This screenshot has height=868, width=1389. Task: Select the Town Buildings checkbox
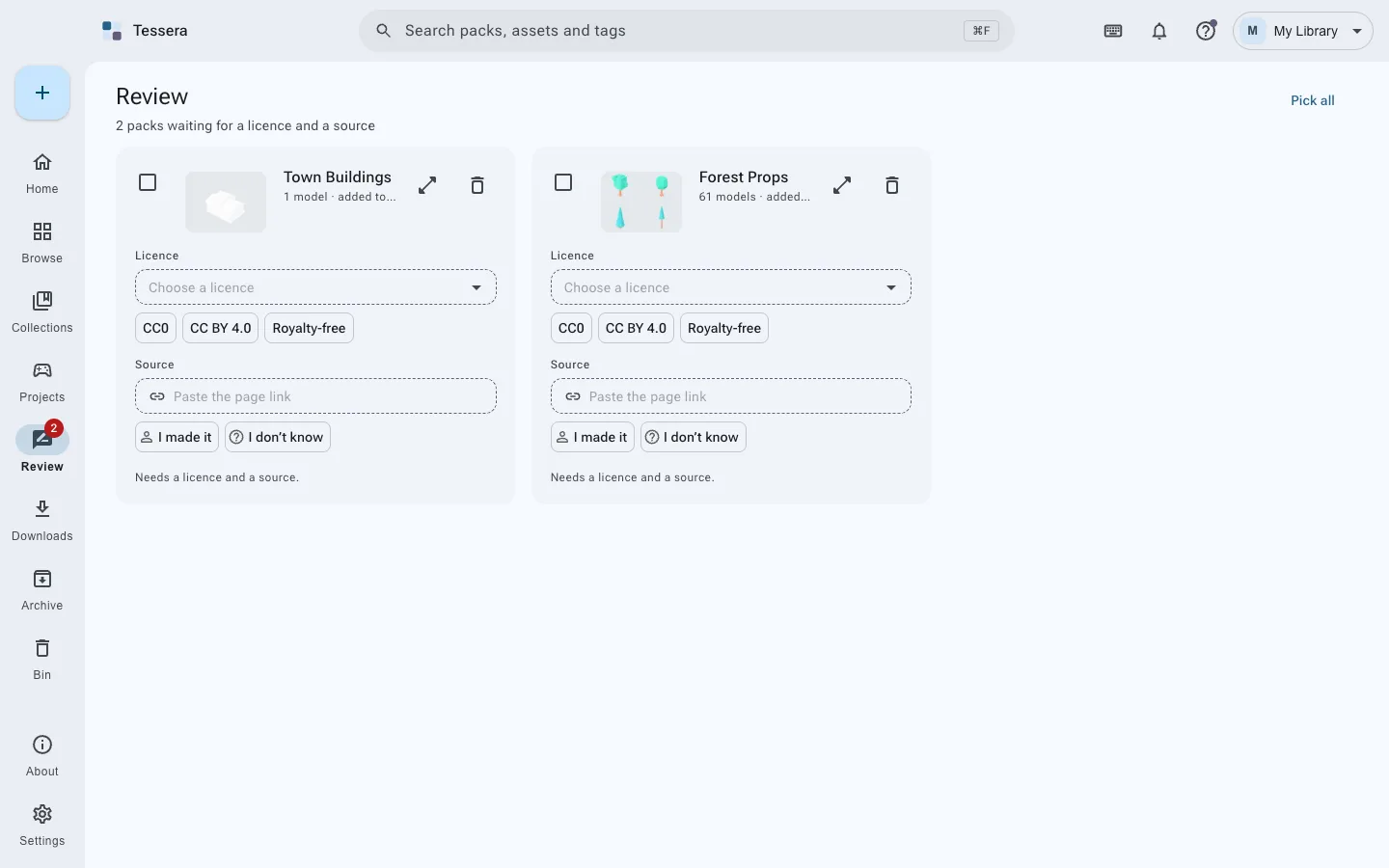[148, 182]
